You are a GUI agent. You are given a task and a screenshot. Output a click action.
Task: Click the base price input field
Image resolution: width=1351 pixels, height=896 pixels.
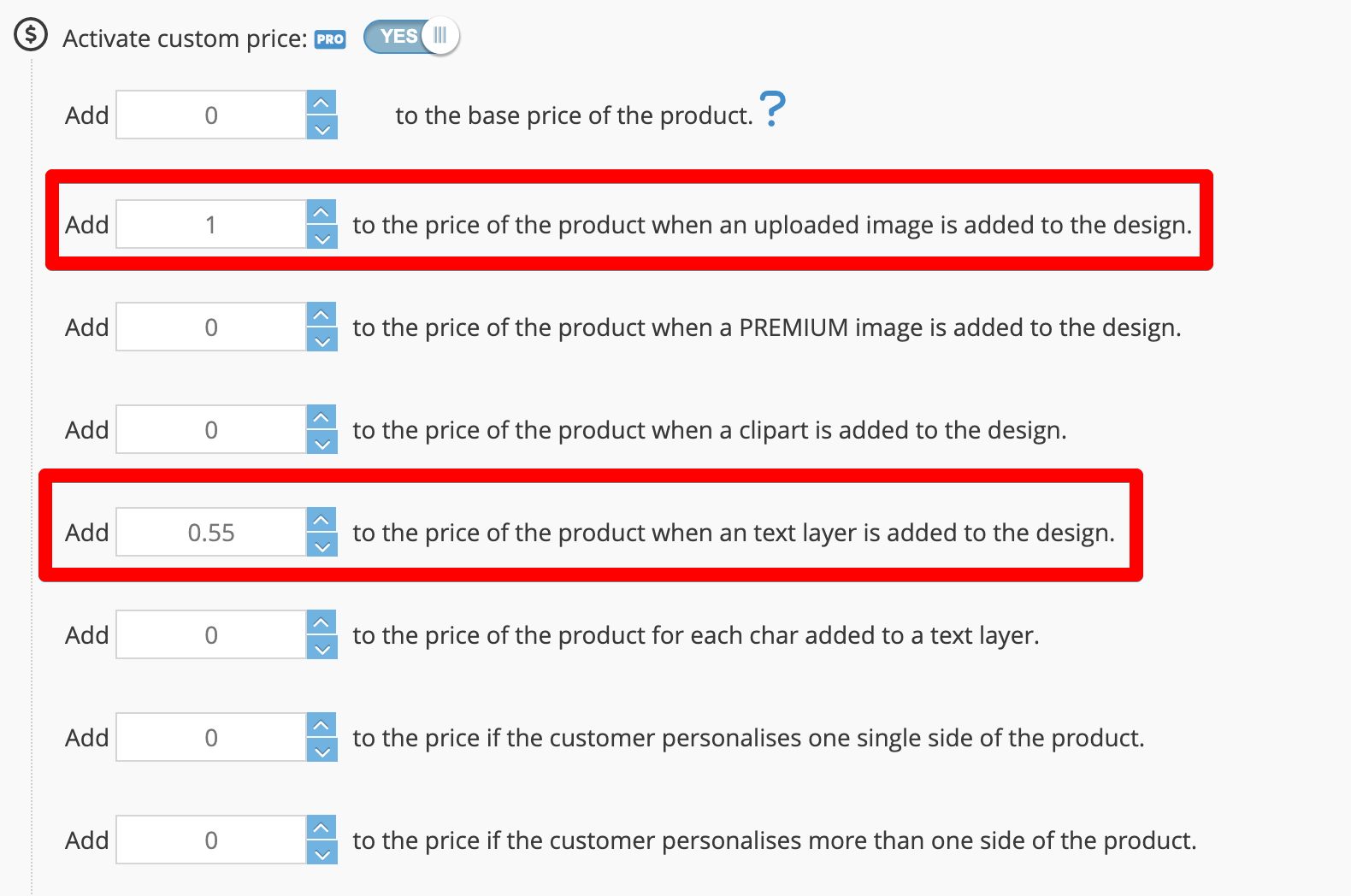(x=211, y=115)
